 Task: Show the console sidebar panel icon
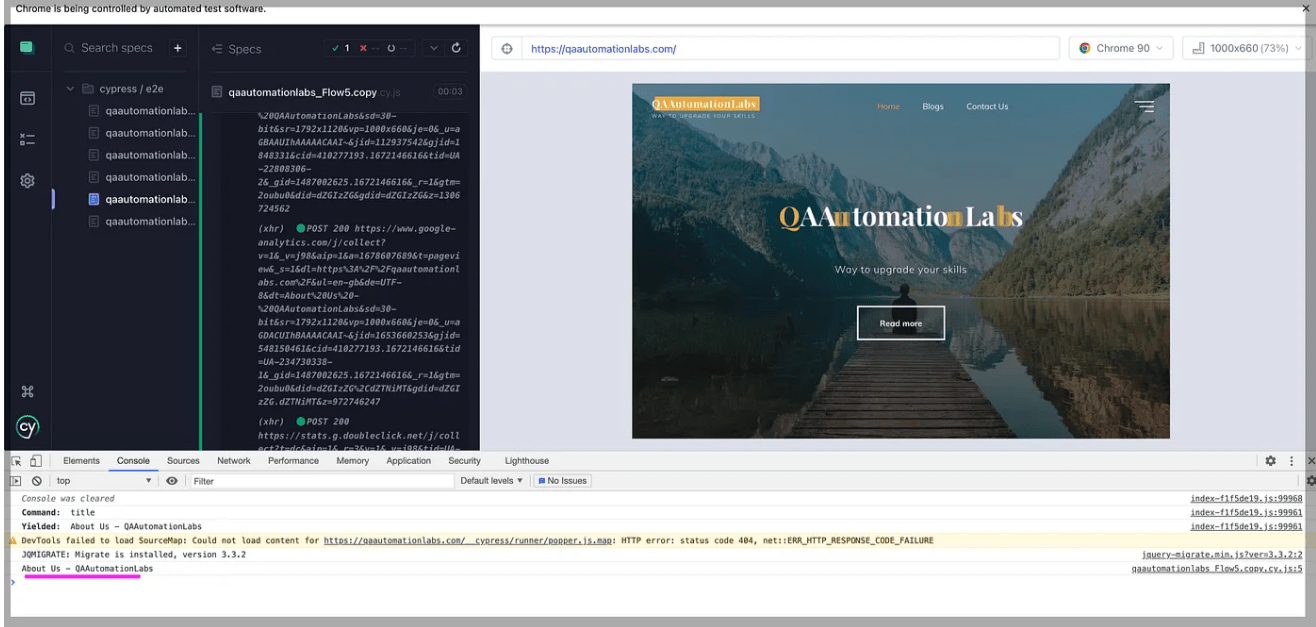click(16, 481)
